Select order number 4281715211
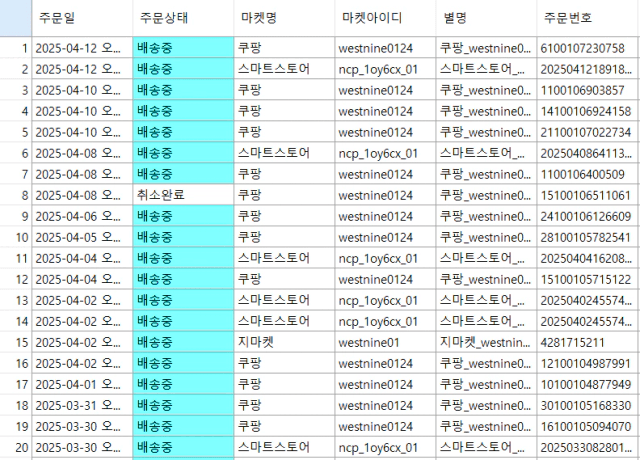 pos(588,341)
